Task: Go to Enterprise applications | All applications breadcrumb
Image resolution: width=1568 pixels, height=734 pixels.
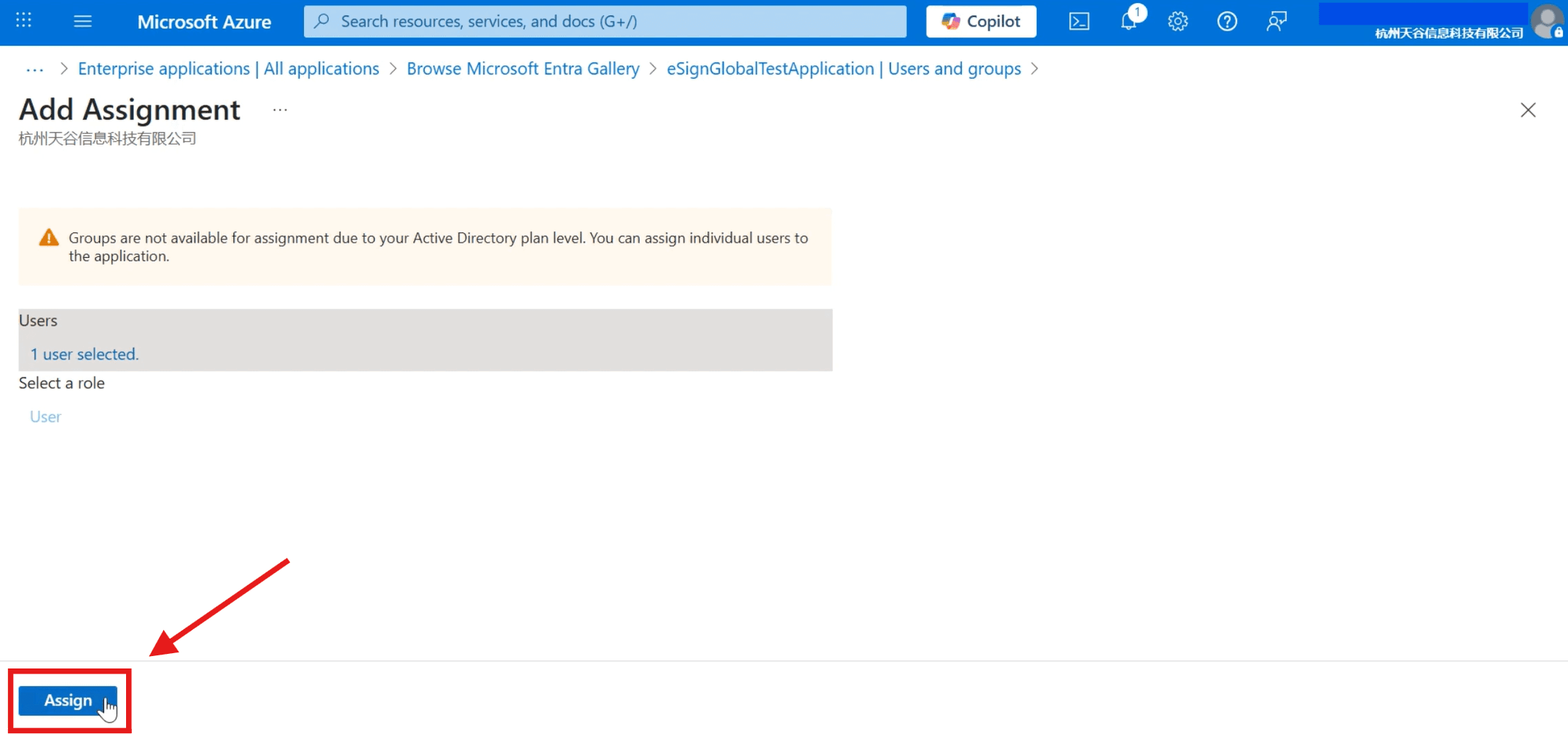Action: [x=229, y=68]
